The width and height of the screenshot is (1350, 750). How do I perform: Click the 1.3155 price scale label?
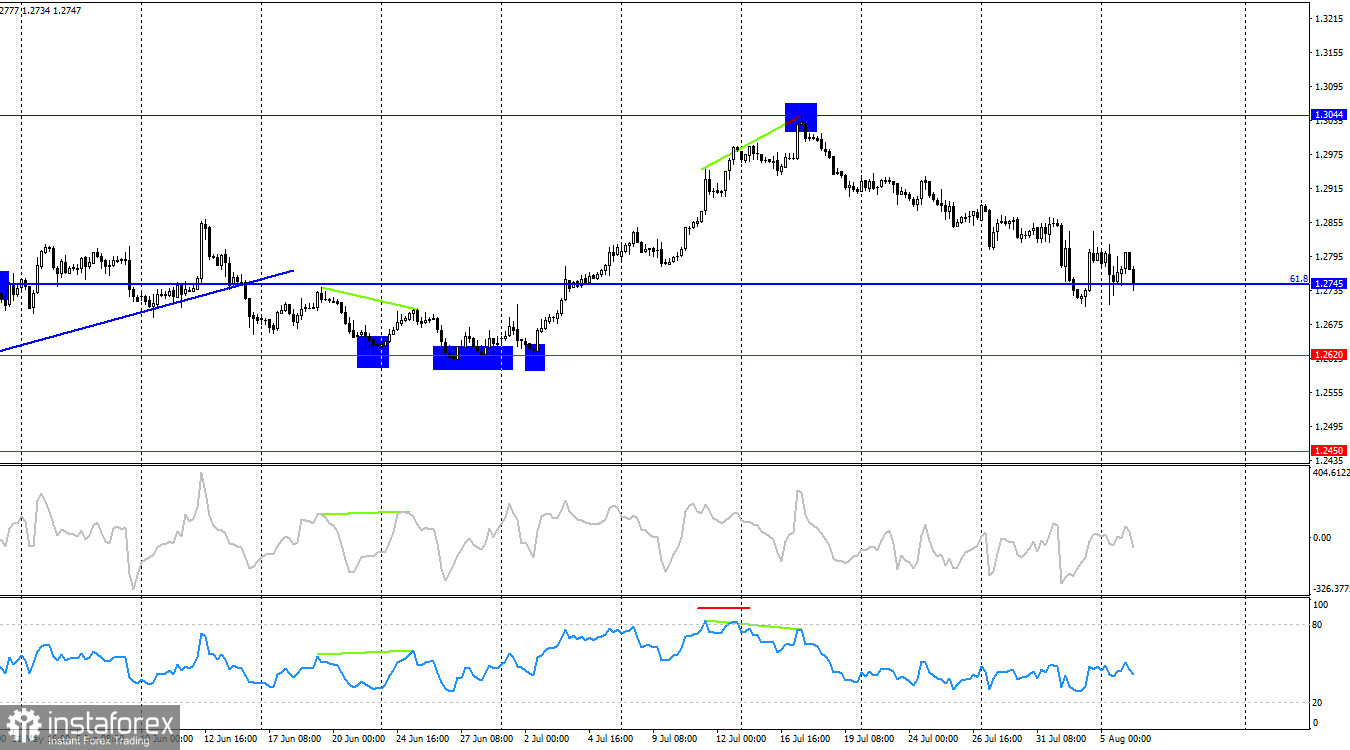(x=1329, y=53)
